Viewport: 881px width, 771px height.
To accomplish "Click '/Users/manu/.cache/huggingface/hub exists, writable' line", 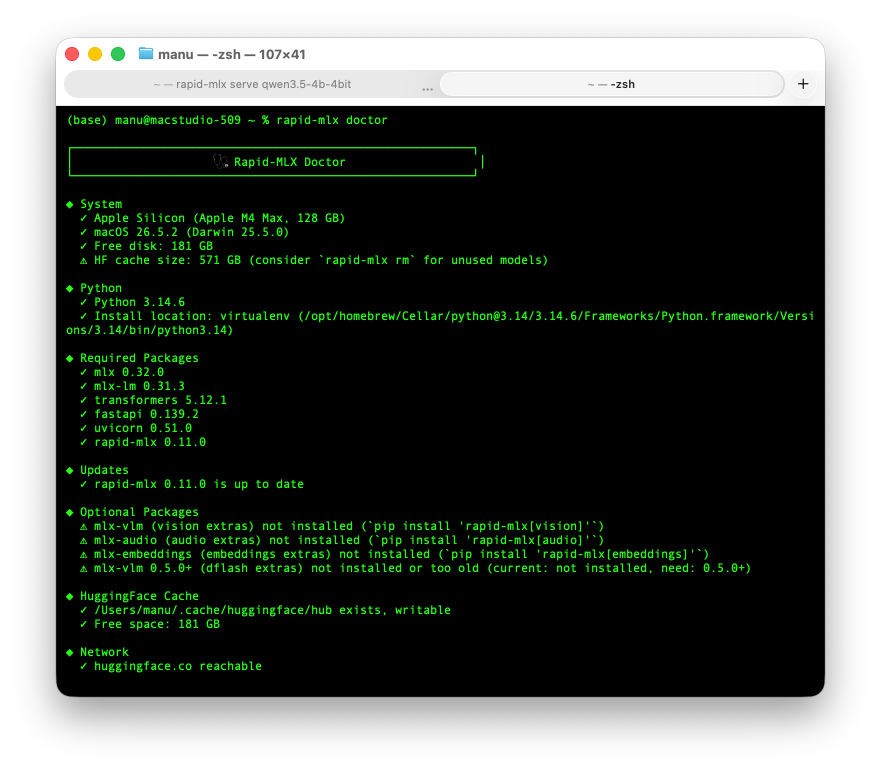I will (x=272, y=610).
